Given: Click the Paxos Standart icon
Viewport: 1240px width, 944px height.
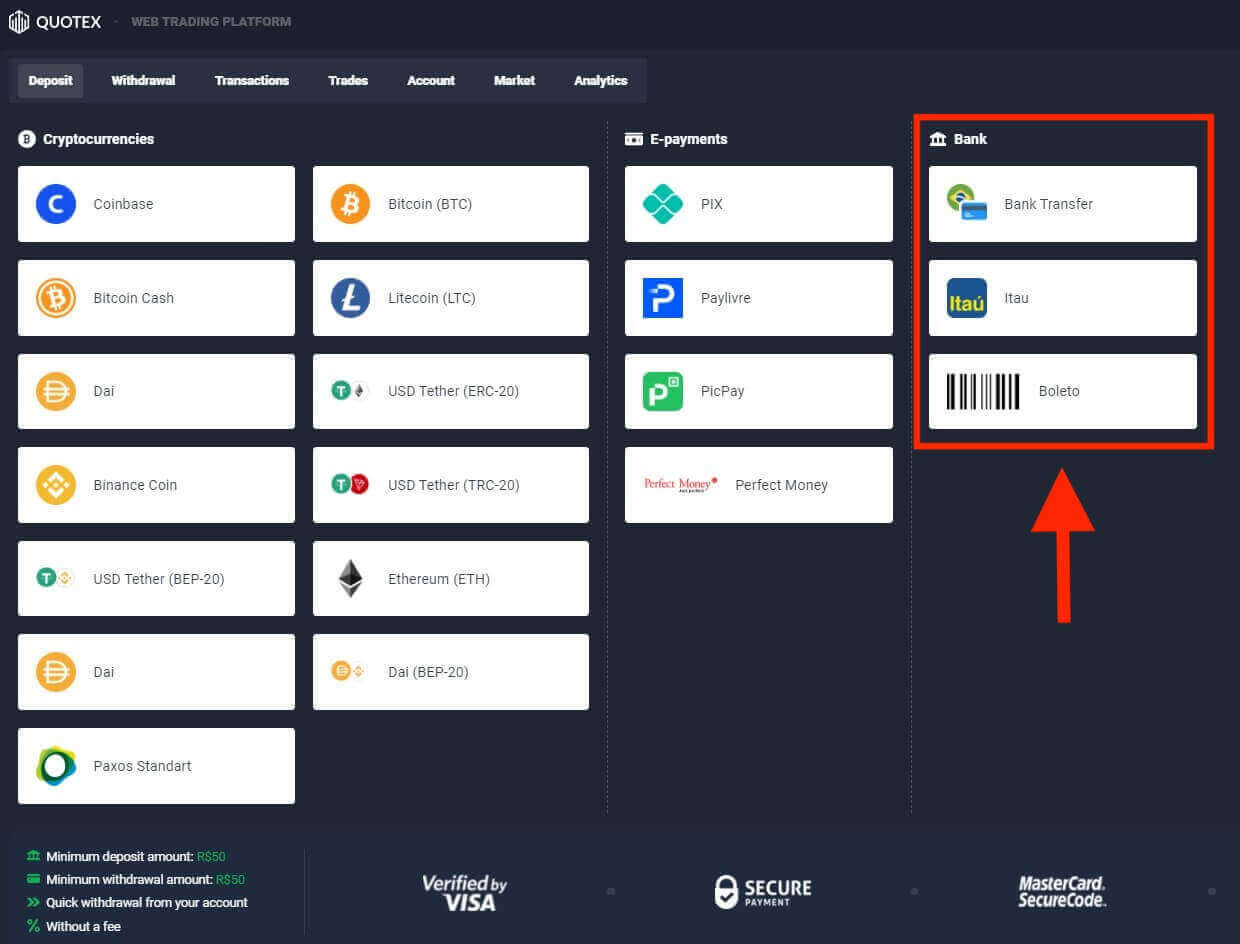Looking at the screenshot, I should (56, 766).
